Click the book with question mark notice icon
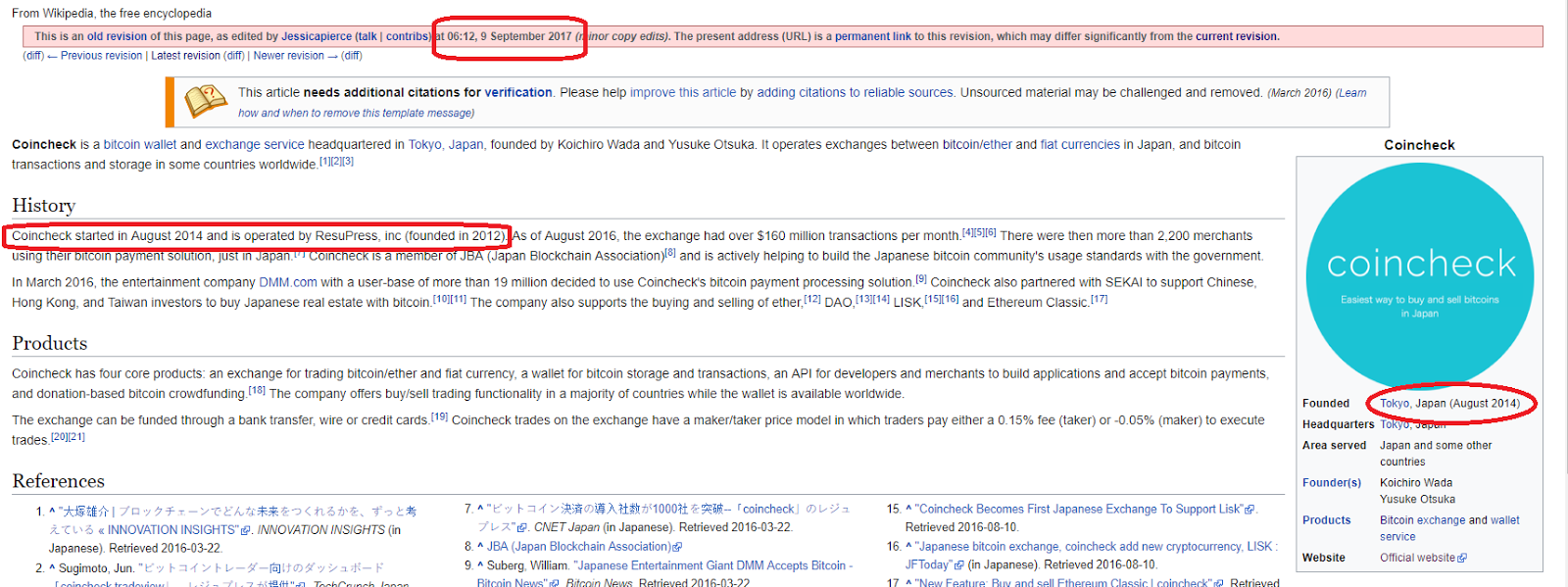The image size is (1568, 587). coord(206,101)
